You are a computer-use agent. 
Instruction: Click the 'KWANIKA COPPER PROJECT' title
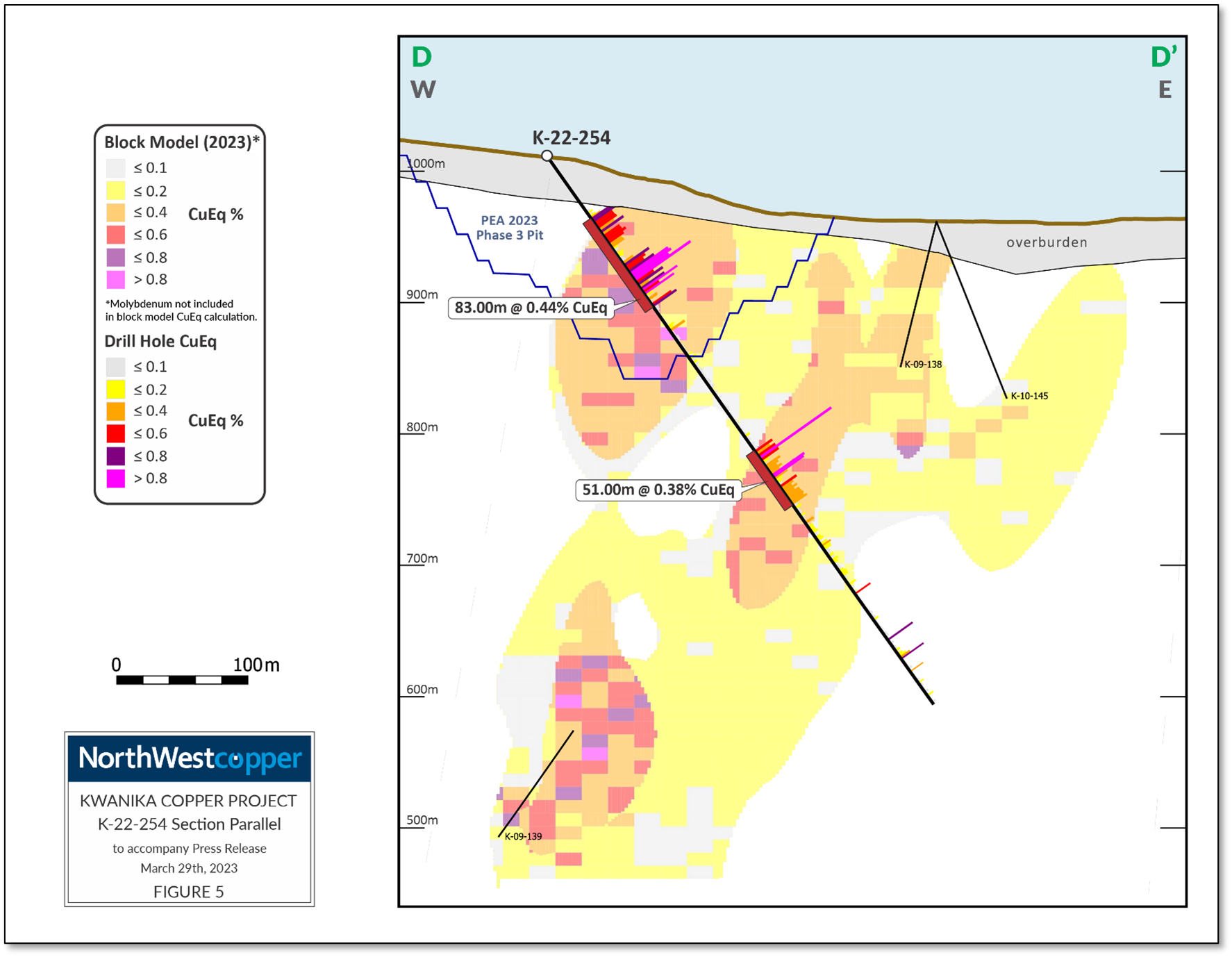(188, 801)
